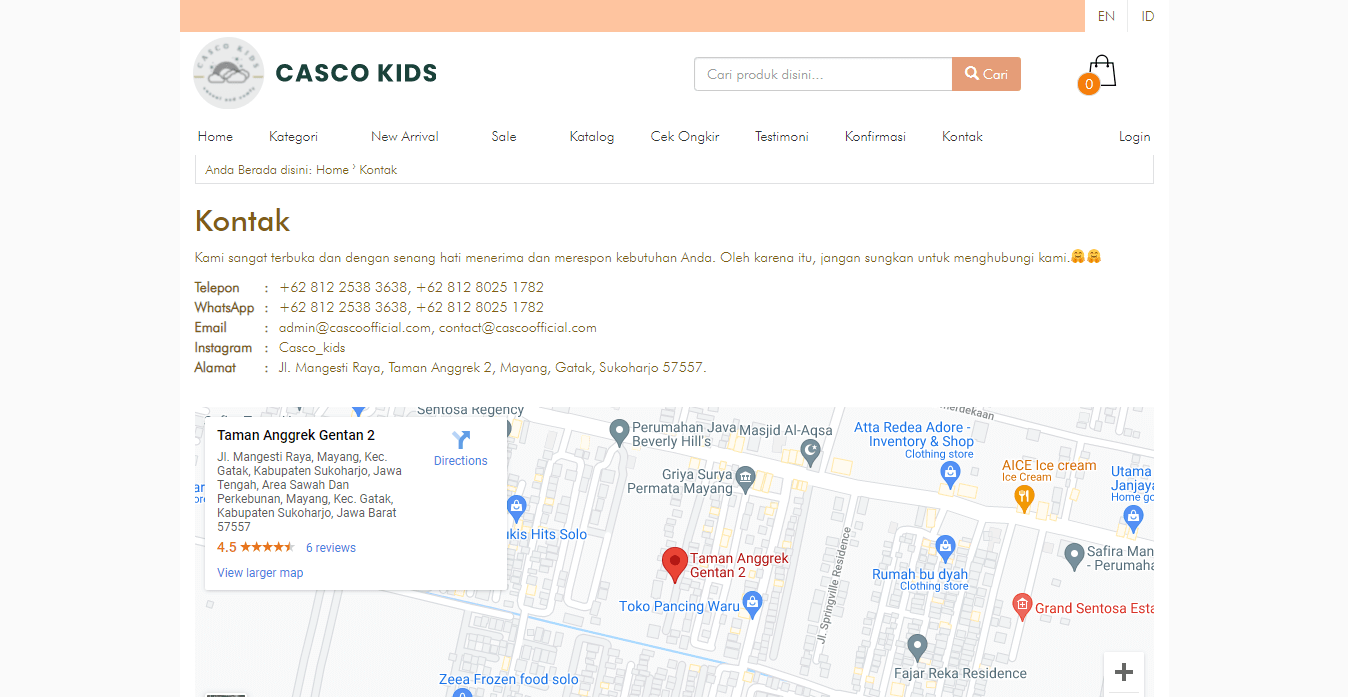The height and width of the screenshot is (697, 1348).
Task: Click the orange cart count badge
Action: pyautogui.click(x=1088, y=85)
